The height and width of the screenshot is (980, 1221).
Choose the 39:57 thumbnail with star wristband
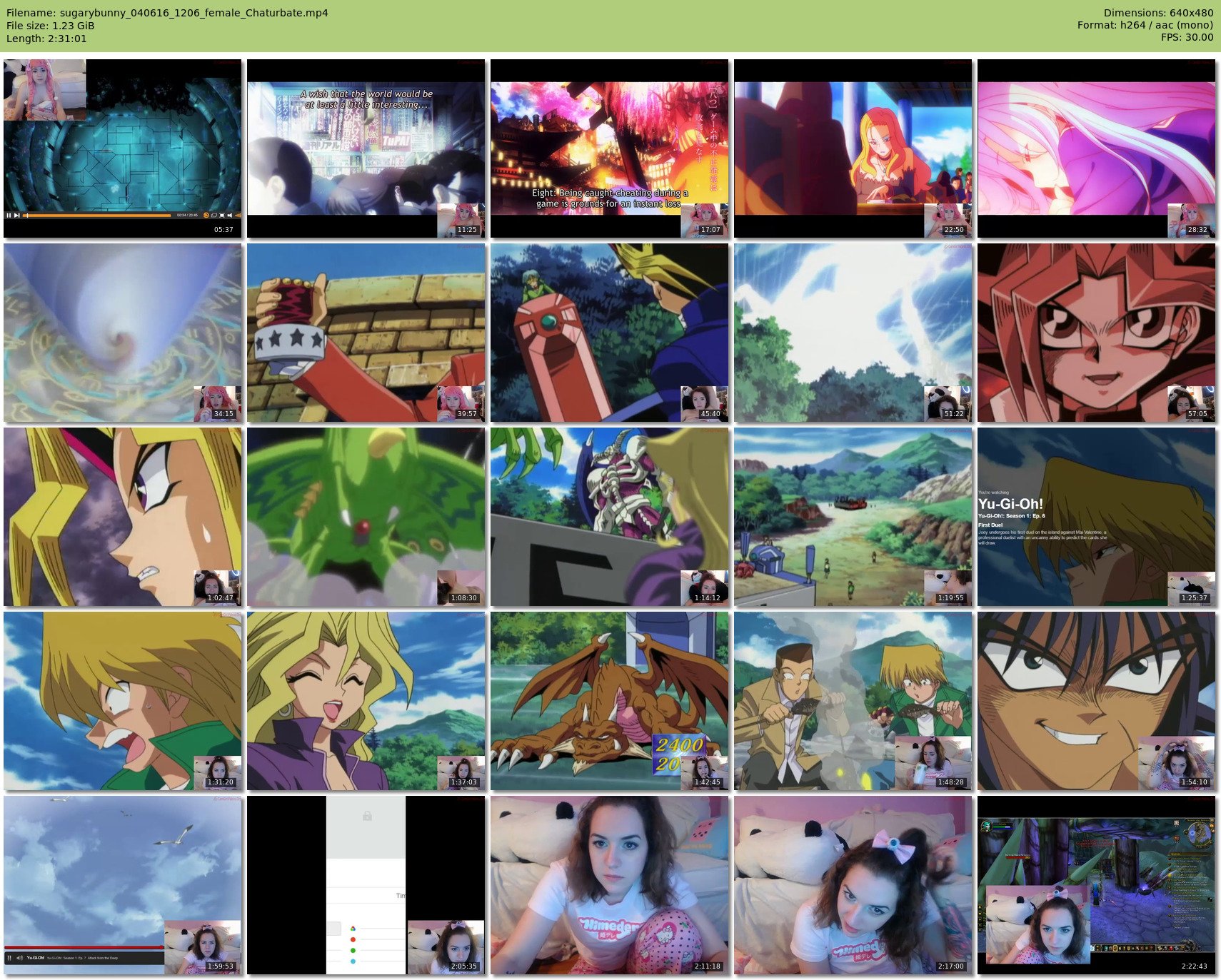(x=366, y=333)
